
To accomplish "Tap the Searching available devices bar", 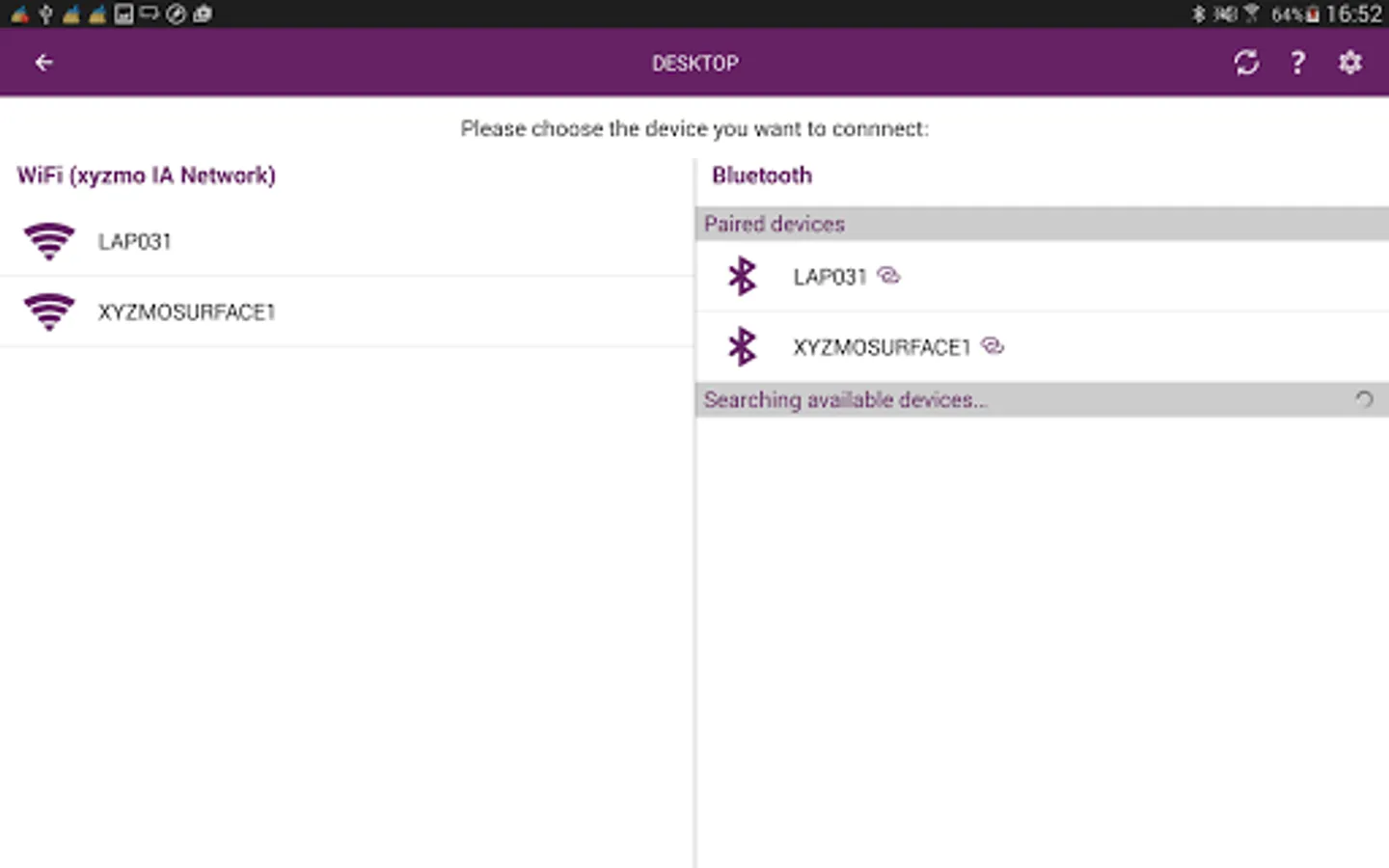I will pos(845,399).
